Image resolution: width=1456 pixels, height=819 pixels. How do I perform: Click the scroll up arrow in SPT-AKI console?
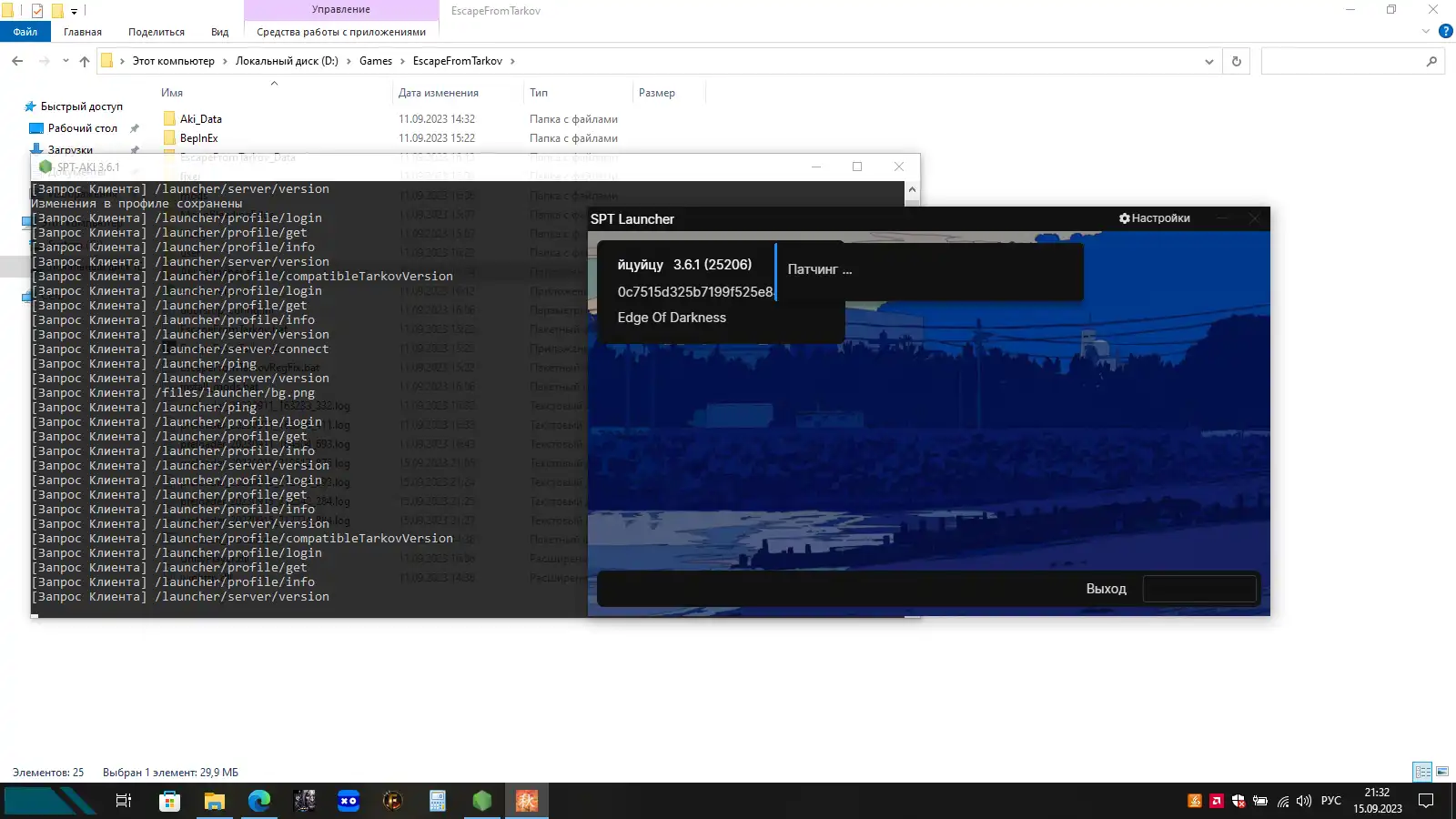coord(912,190)
